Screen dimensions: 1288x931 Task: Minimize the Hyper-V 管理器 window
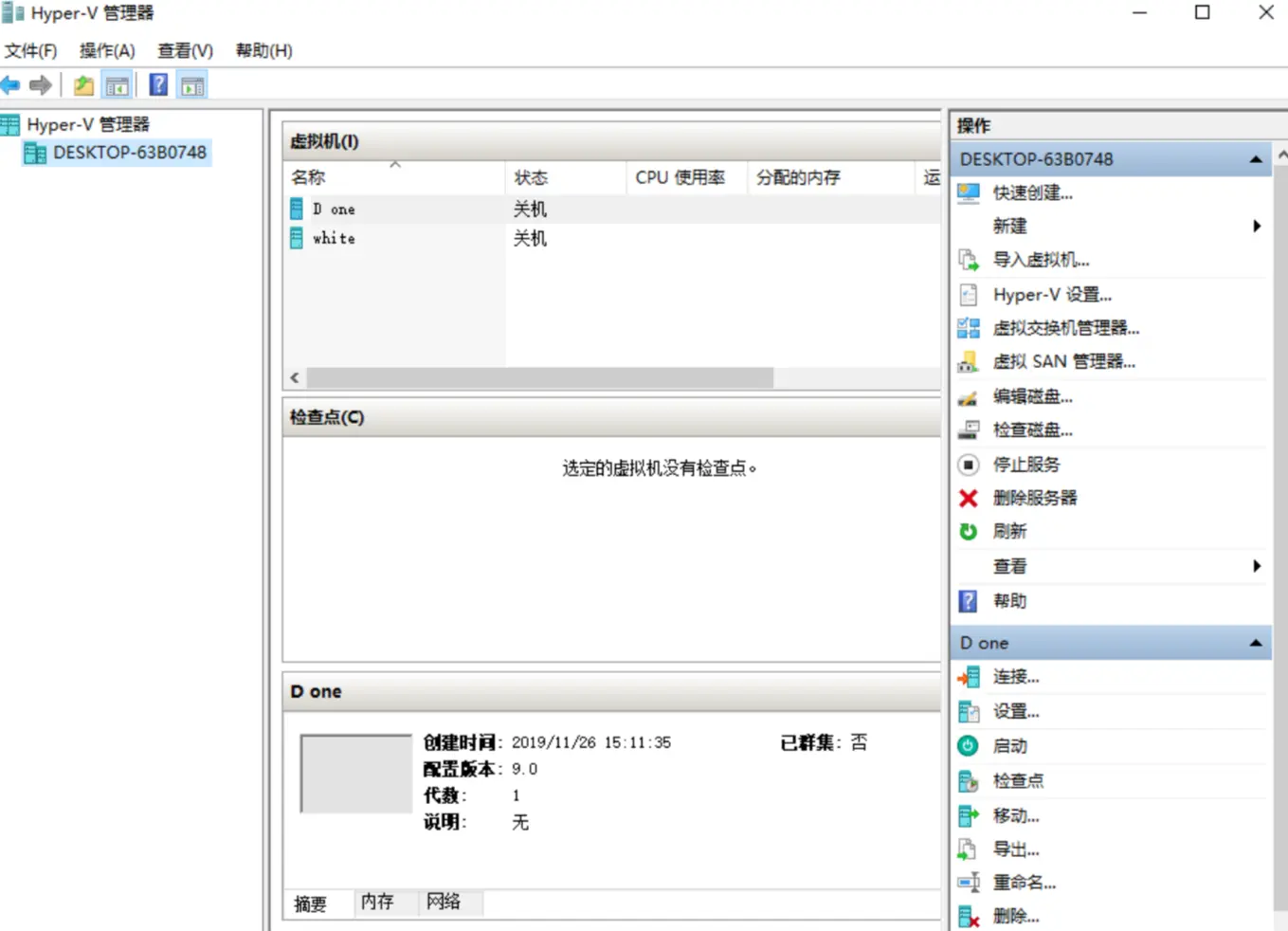1139,13
